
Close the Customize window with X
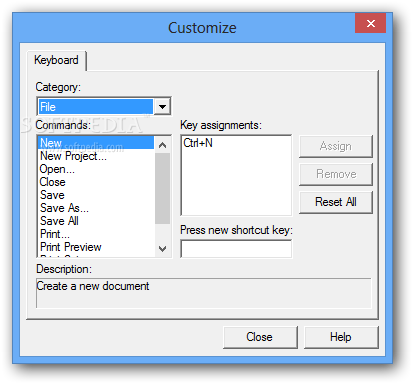click(x=371, y=23)
